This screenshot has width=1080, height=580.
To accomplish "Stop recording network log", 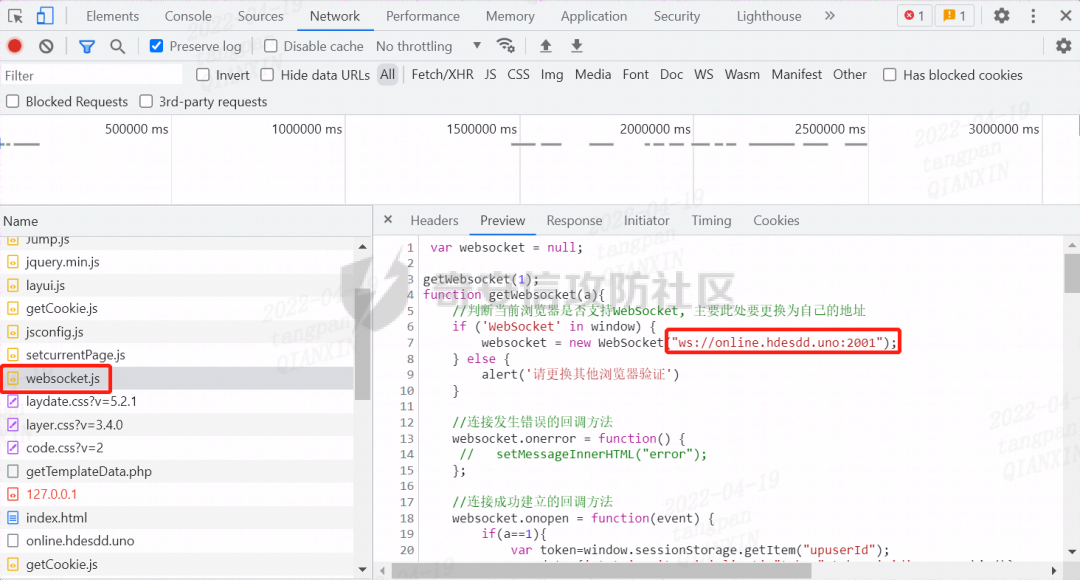I will tap(14, 46).
